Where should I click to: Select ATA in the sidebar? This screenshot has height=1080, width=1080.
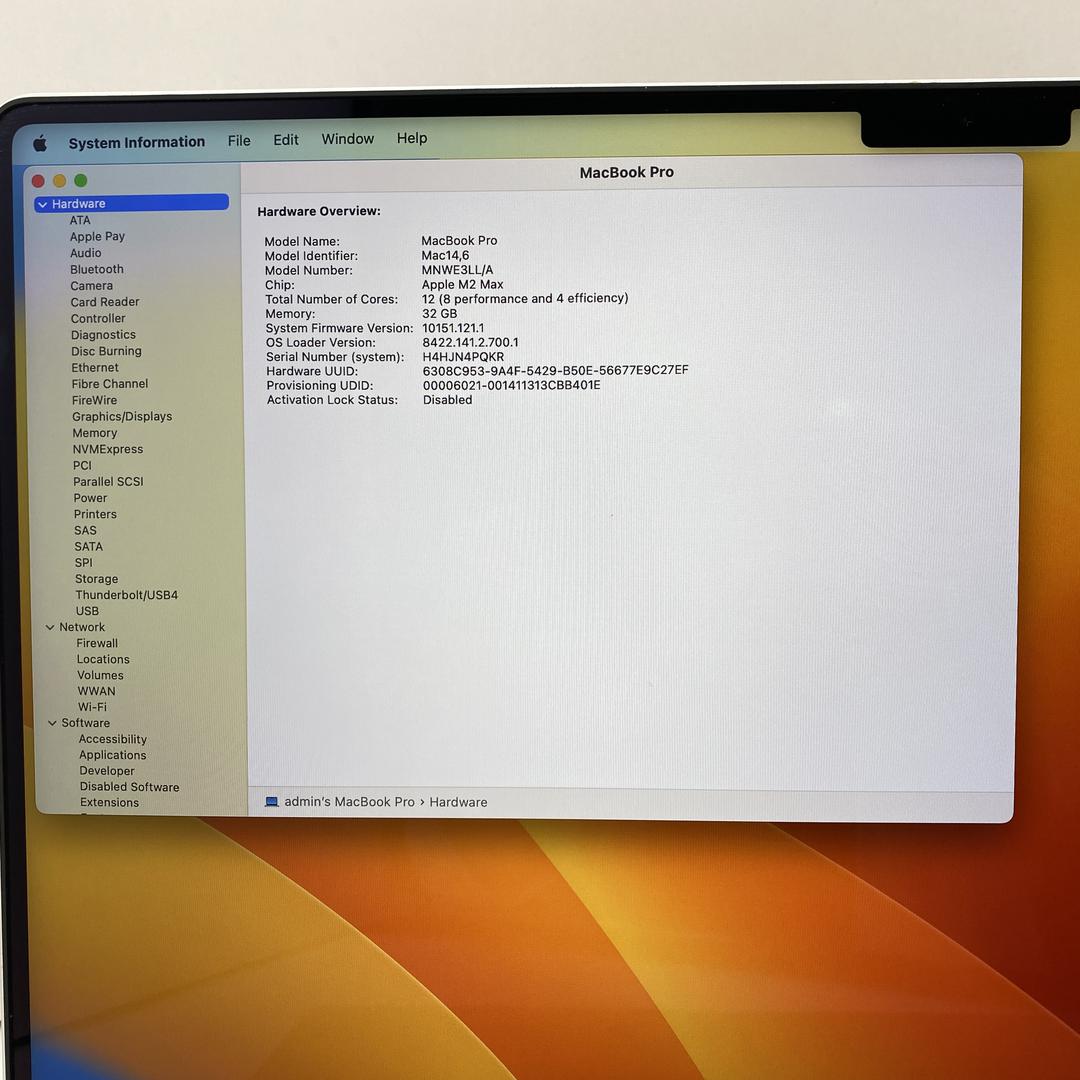coord(80,220)
